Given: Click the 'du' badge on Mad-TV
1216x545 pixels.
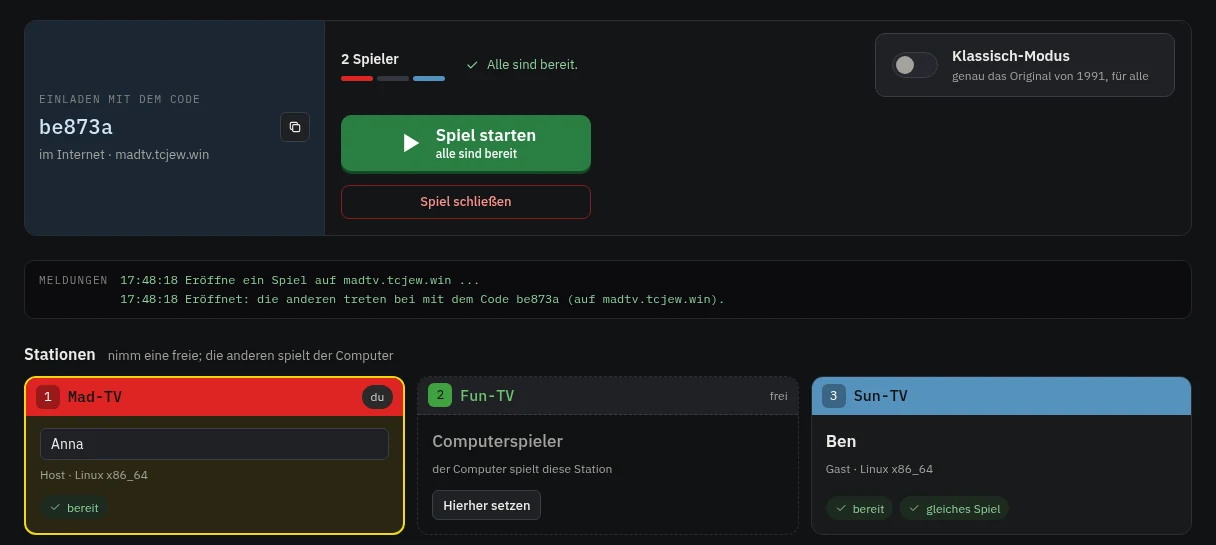Looking at the screenshot, I should click(x=377, y=397).
